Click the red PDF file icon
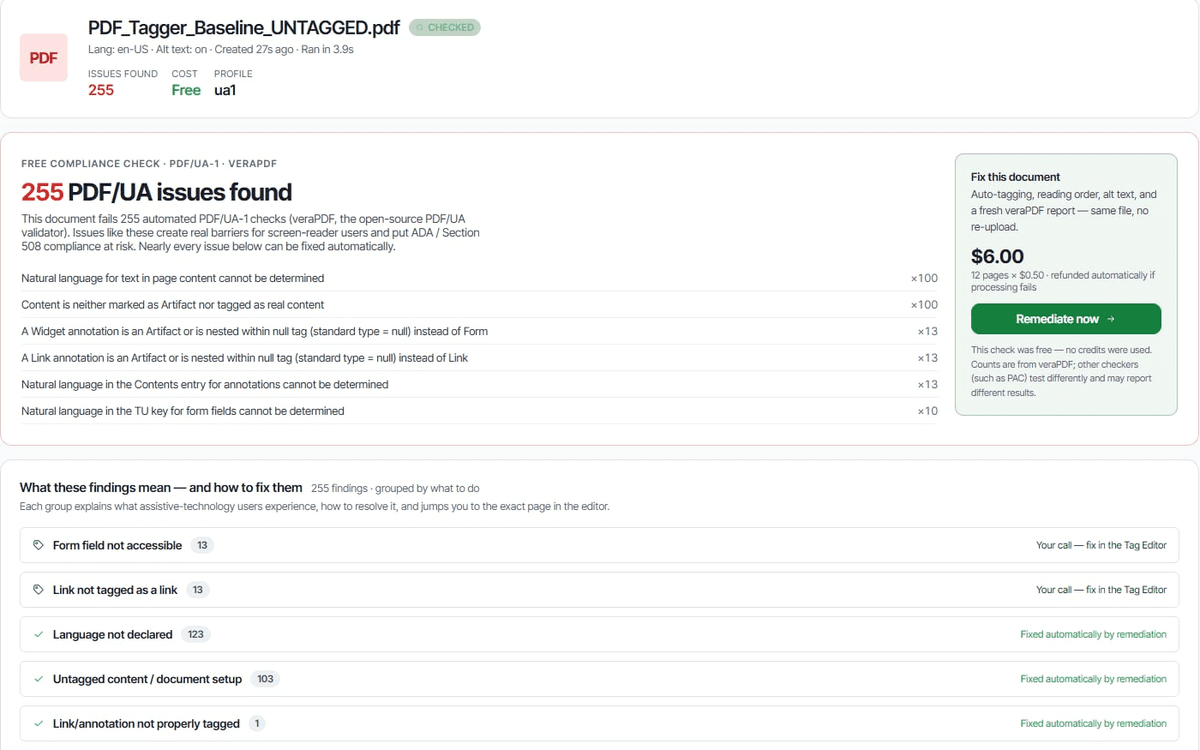Screen dimensions: 1200x750 (x=43, y=58)
